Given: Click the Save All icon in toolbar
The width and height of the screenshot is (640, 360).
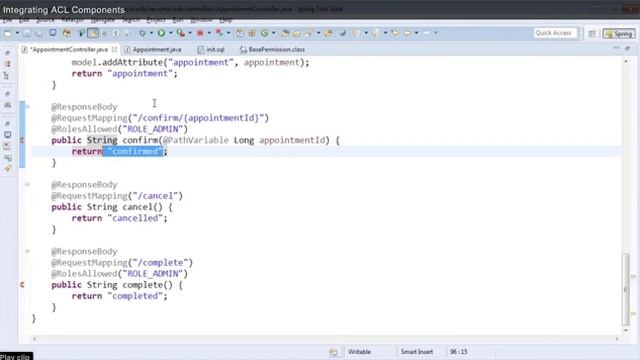Looking at the screenshot, I should click(x=39, y=33).
